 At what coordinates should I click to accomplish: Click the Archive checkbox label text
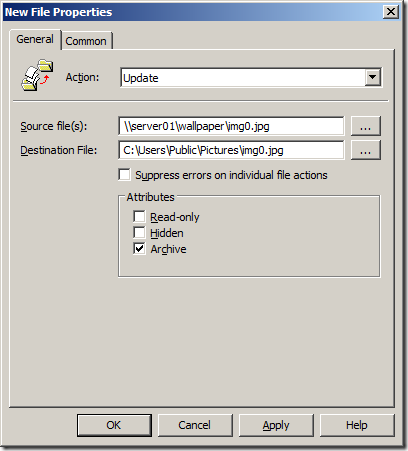point(168,249)
